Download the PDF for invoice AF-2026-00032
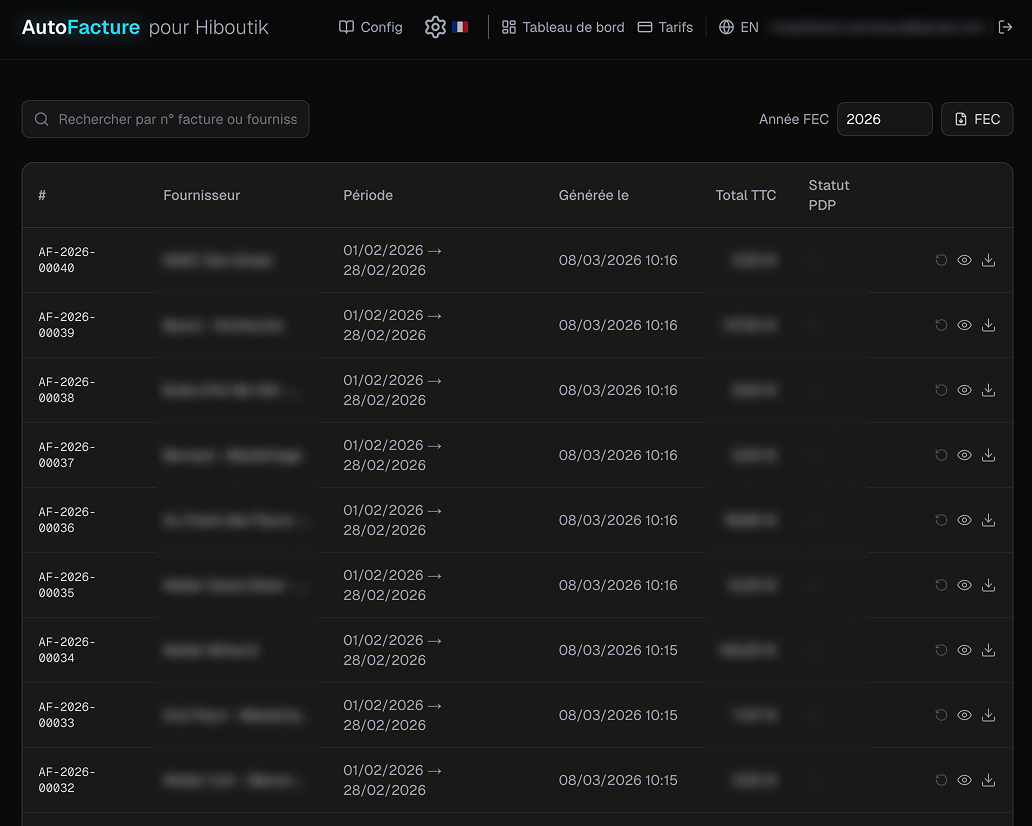This screenshot has width=1032, height=826. pyautogui.click(x=988, y=780)
